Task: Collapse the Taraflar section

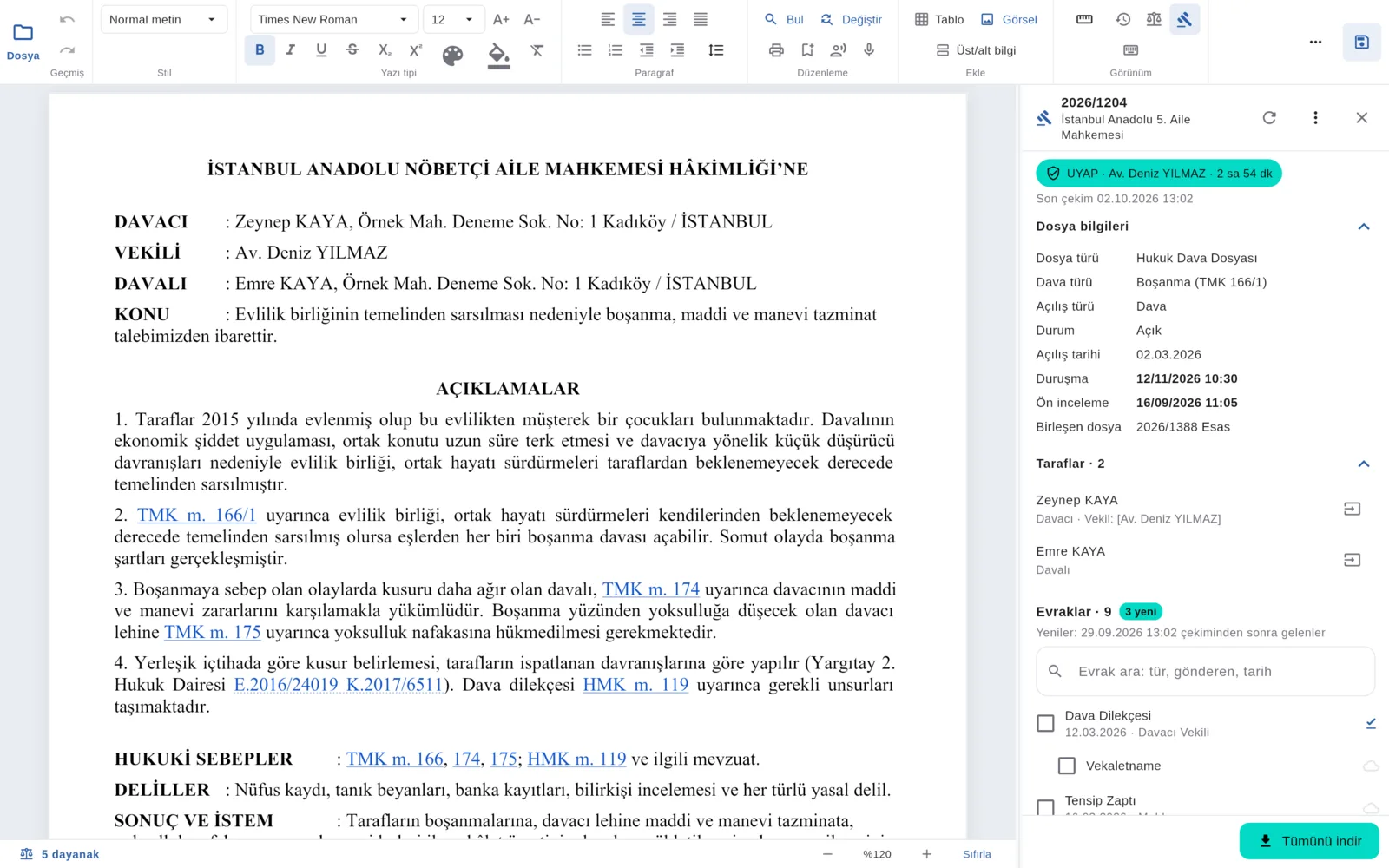Action: (1364, 464)
